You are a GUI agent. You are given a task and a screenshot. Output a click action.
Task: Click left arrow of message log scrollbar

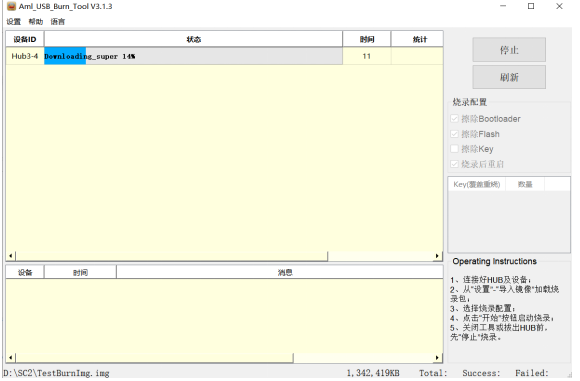click(11, 358)
